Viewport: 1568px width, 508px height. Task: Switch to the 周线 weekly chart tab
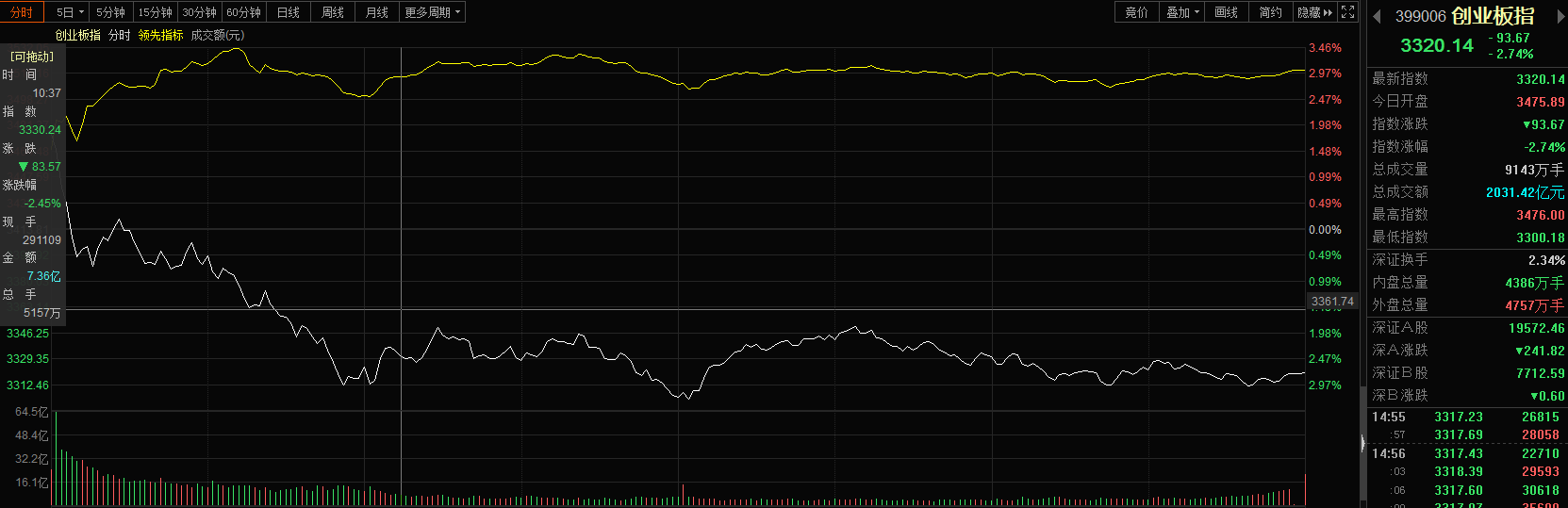pyautogui.click(x=332, y=12)
